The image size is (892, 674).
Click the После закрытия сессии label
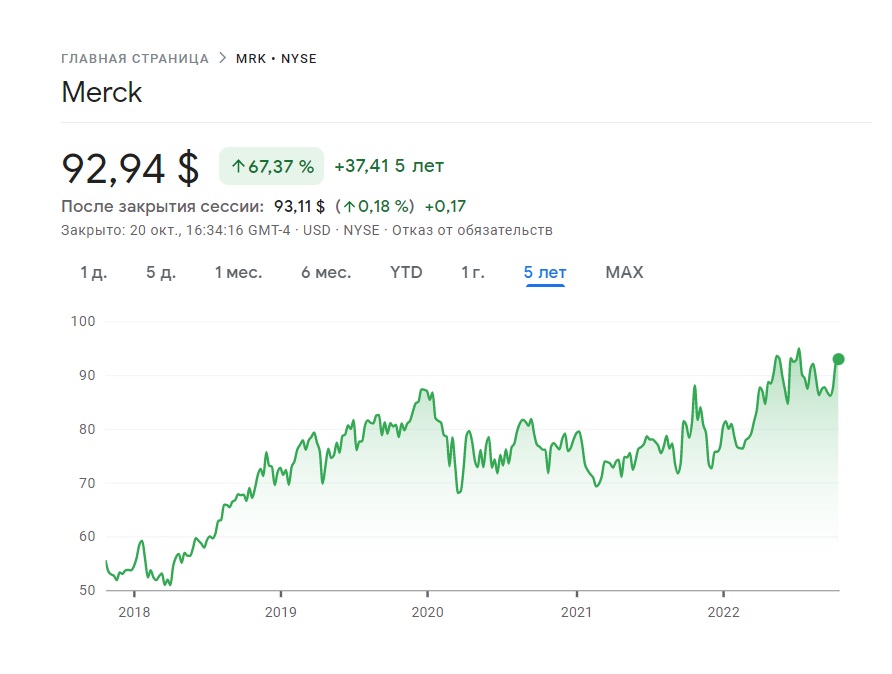[162, 206]
